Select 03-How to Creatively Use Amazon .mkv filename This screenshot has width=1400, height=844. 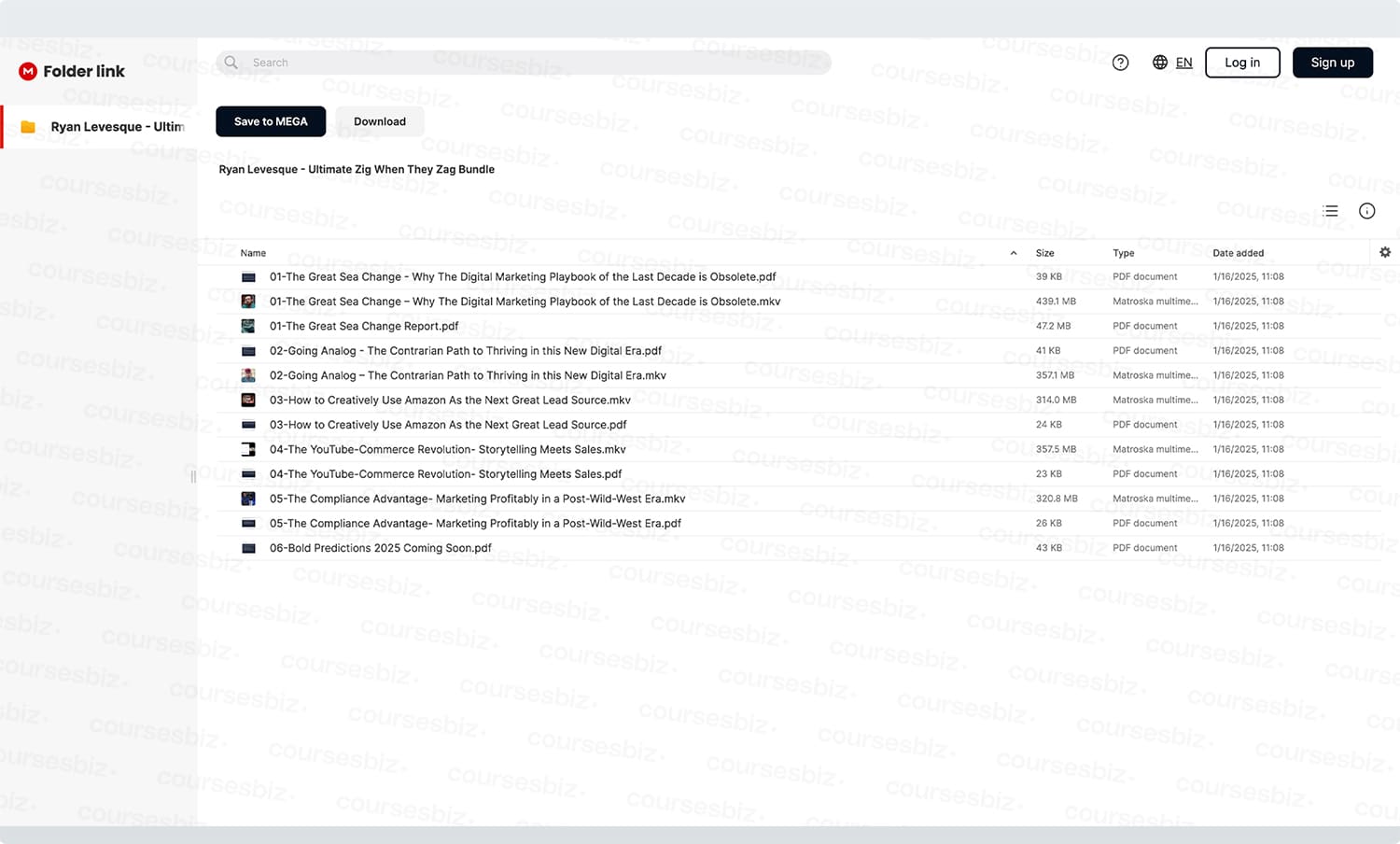click(450, 400)
